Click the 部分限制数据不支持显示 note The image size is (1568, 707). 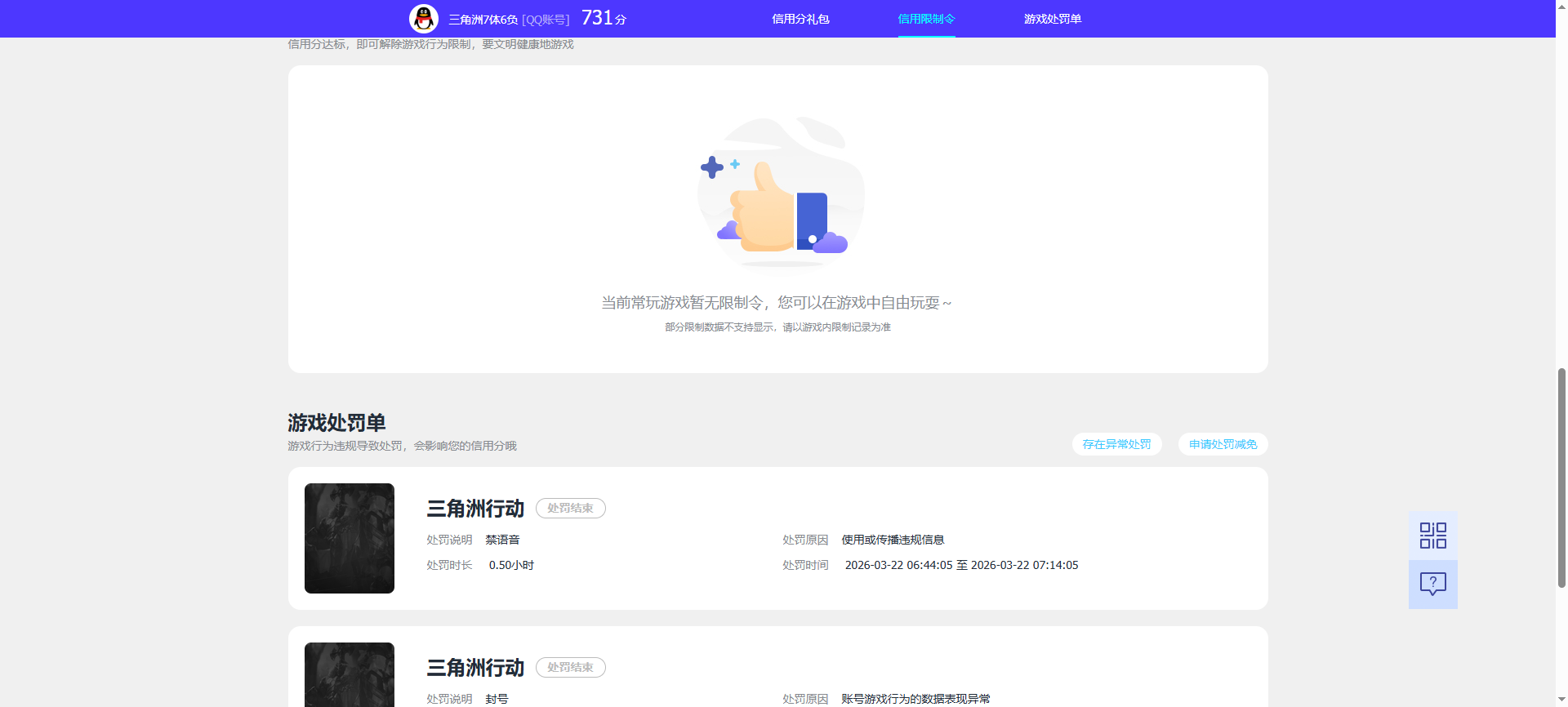coord(777,327)
